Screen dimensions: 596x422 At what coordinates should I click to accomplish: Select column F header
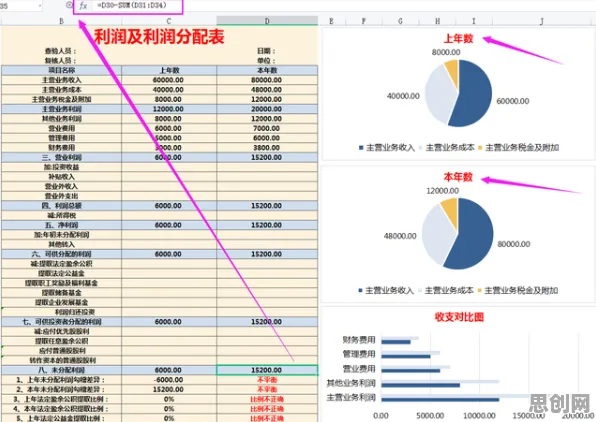click(x=364, y=21)
